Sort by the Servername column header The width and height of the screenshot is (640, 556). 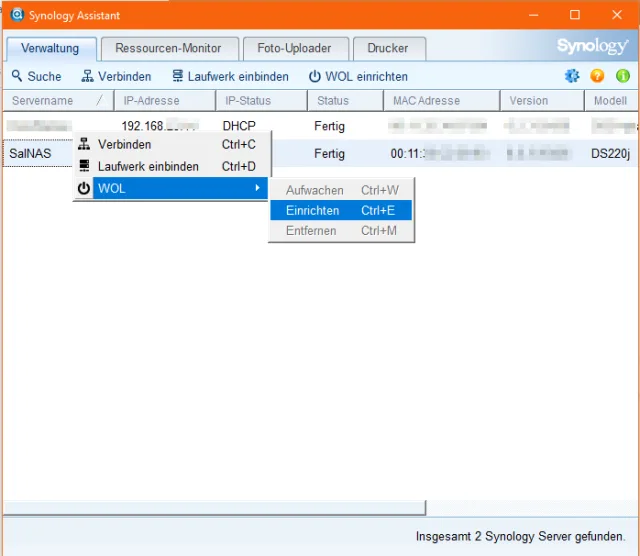tap(42, 101)
